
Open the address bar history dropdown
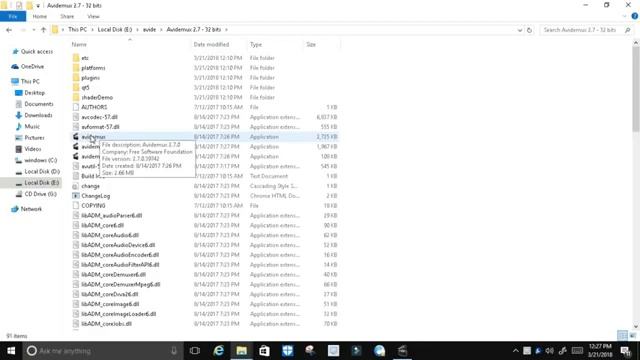coord(520,30)
